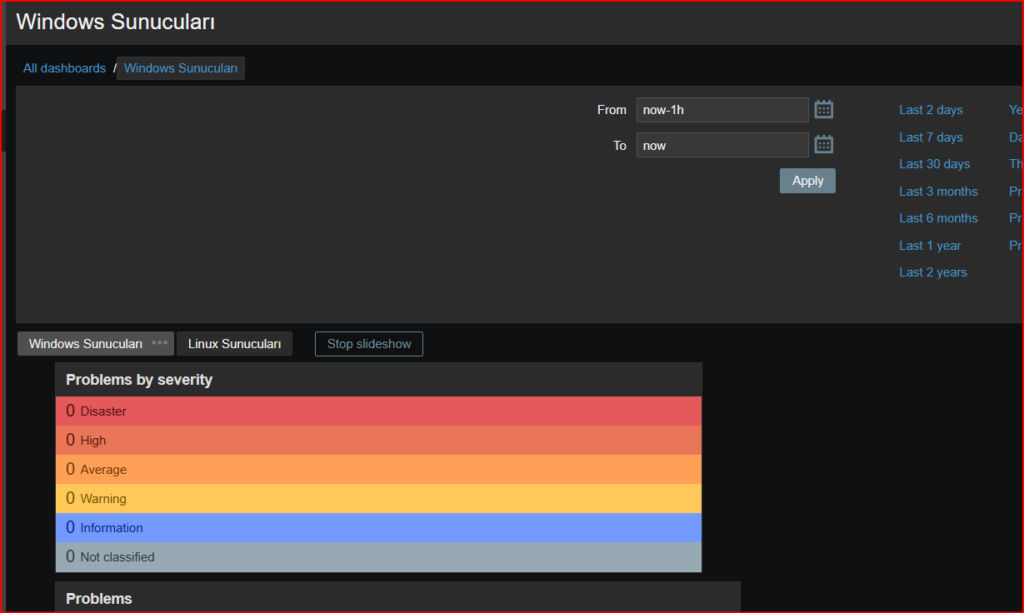This screenshot has height=613, width=1024.
Task: Select Last 2 days time range
Action: point(931,110)
